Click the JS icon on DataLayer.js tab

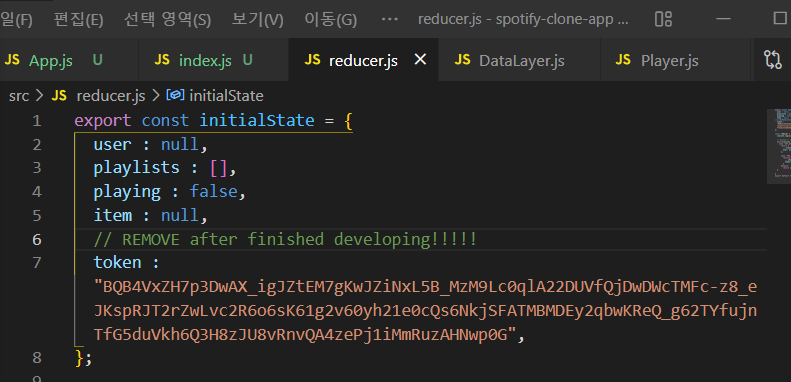(462, 60)
